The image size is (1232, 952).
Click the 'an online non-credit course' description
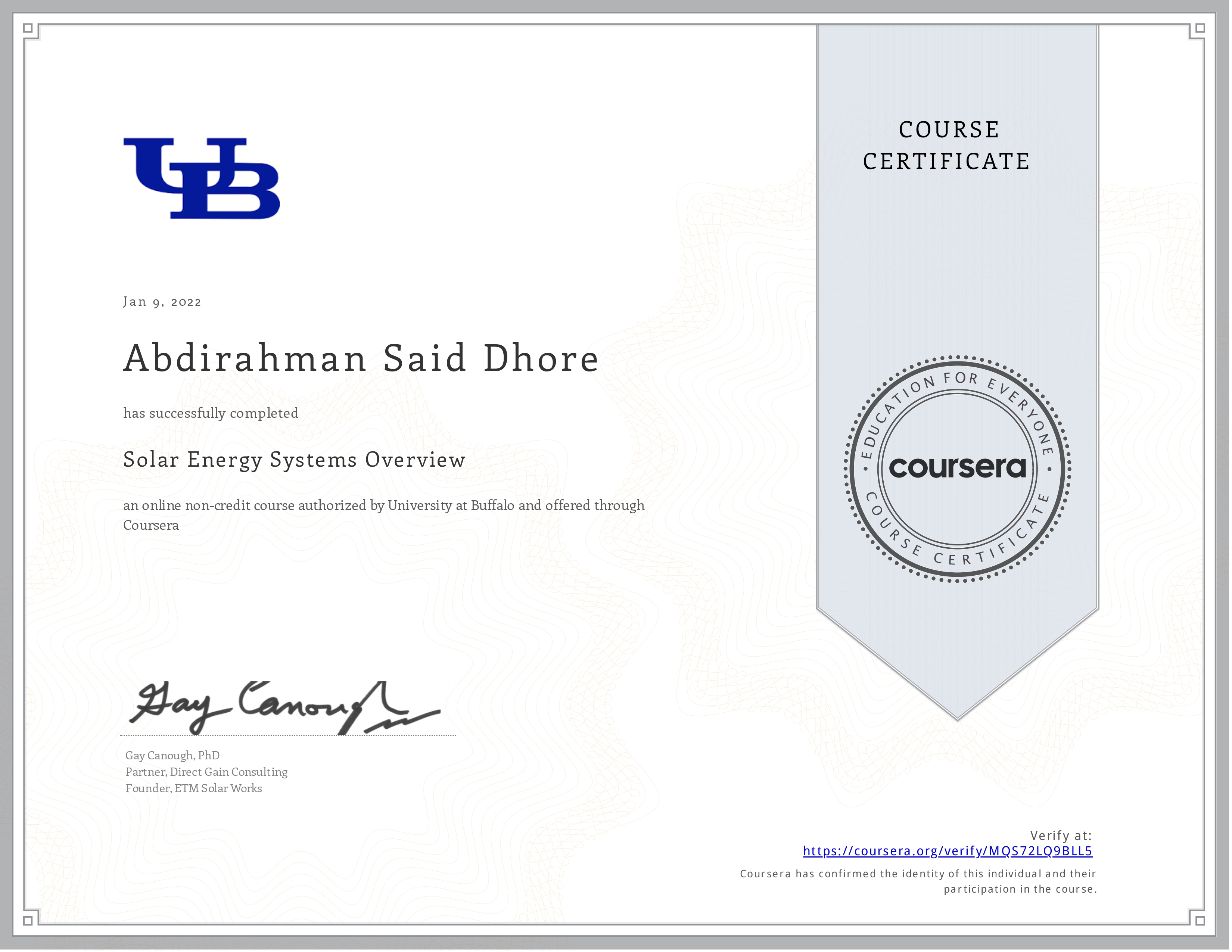pyautogui.click(x=383, y=515)
